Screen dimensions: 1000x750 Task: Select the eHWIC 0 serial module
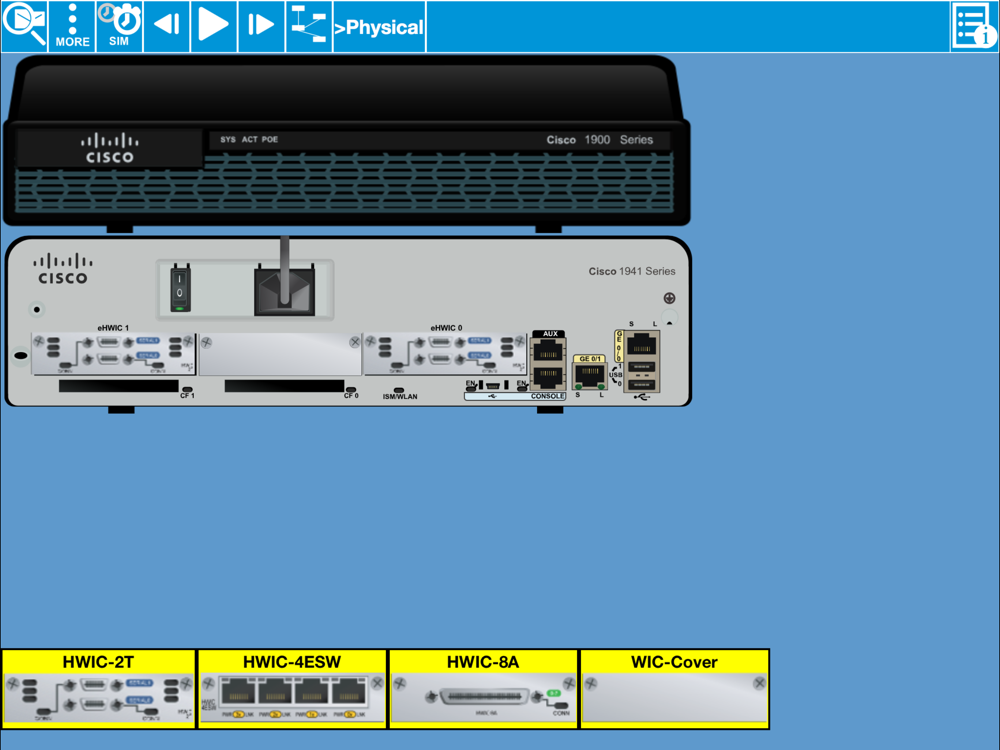pyautogui.click(x=445, y=354)
